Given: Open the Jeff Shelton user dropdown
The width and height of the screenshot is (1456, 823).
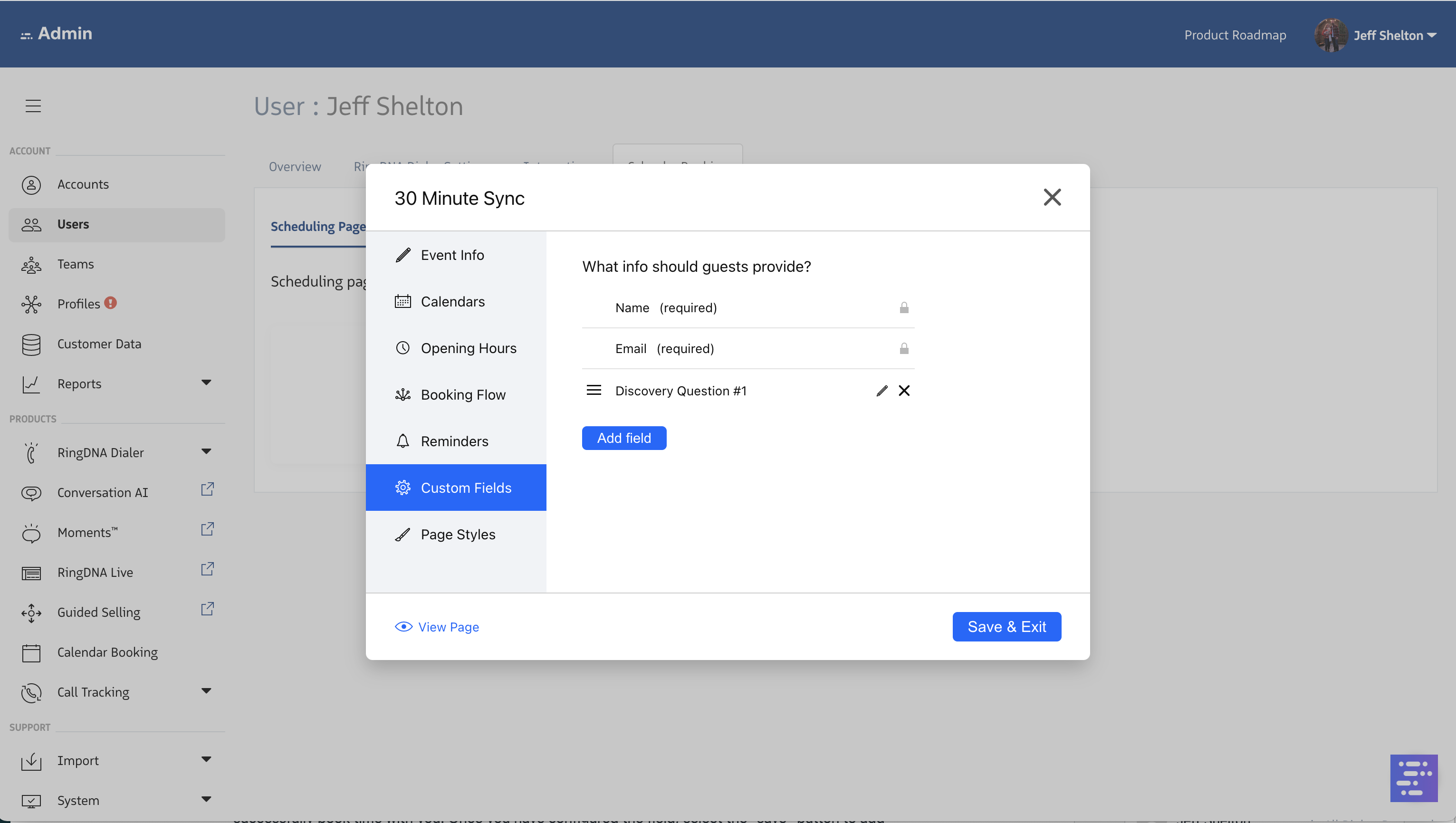Looking at the screenshot, I should (1388, 35).
